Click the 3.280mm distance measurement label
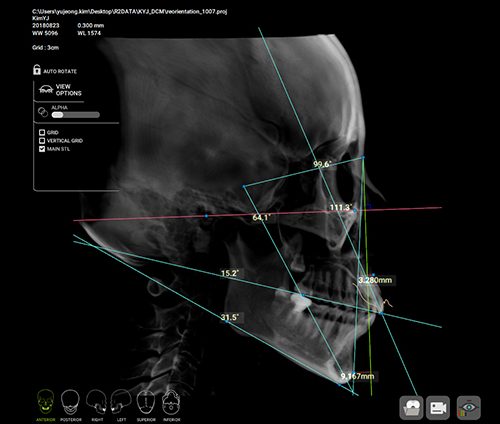The width and height of the screenshot is (500, 424). point(375,280)
